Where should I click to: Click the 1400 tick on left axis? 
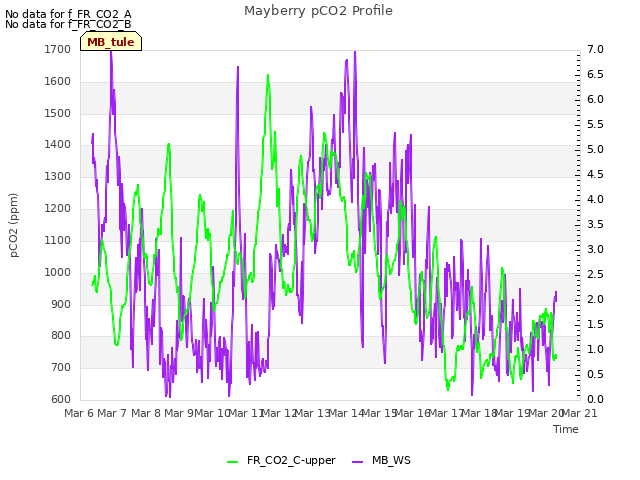[x=58, y=144]
